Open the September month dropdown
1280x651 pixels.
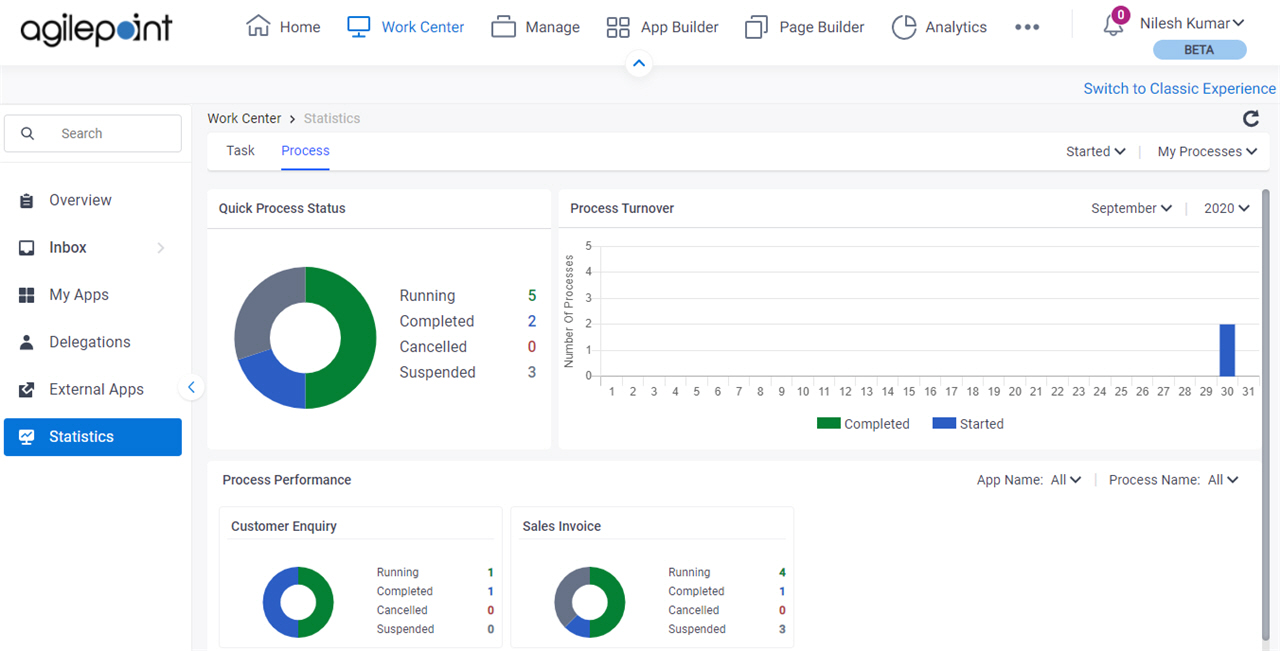(x=1131, y=208)
